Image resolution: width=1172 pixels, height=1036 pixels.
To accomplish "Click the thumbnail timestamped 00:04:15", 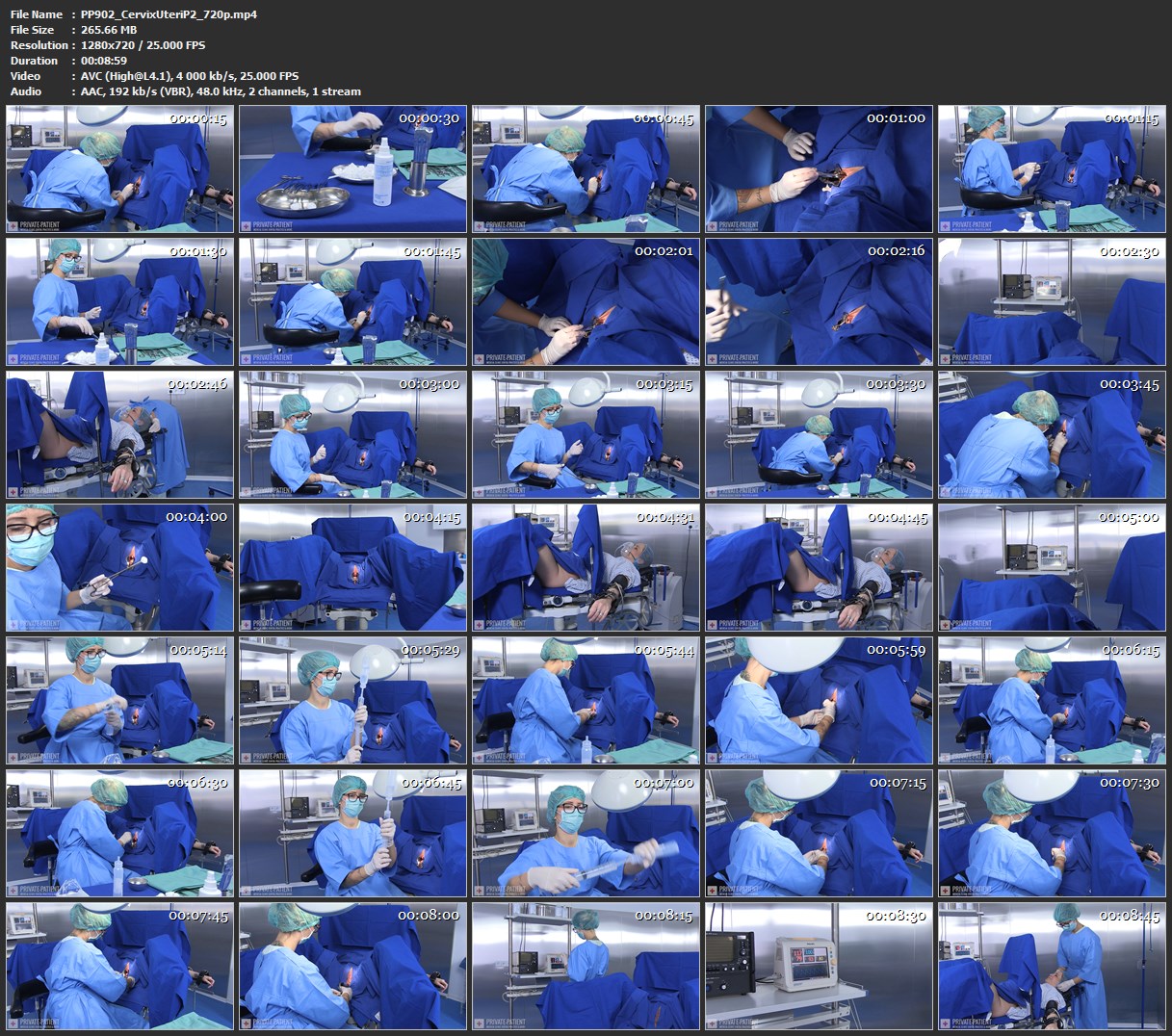I will tap(352, 567).
